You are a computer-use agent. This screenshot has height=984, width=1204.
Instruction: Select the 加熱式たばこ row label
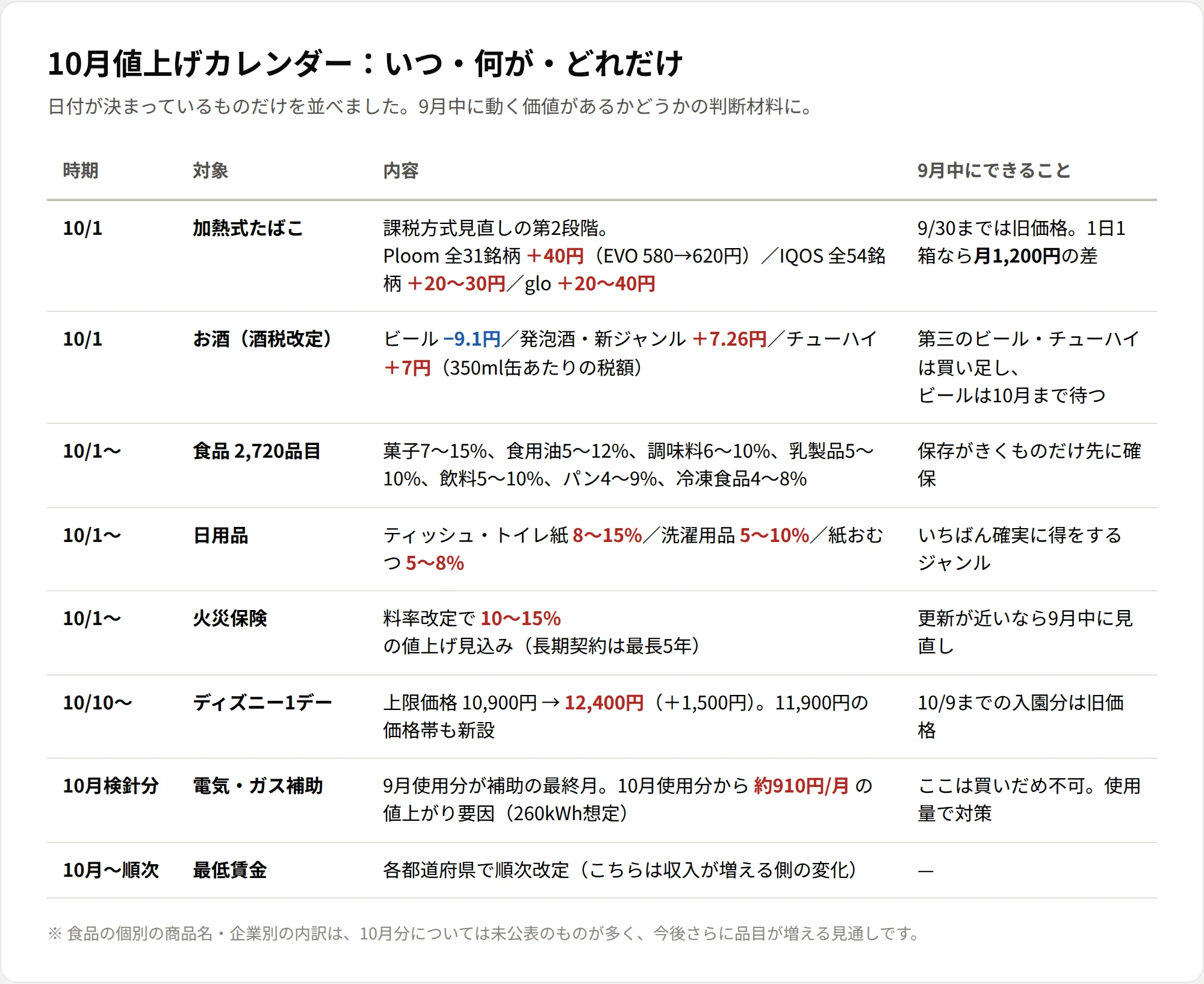[x=248, y=228]
